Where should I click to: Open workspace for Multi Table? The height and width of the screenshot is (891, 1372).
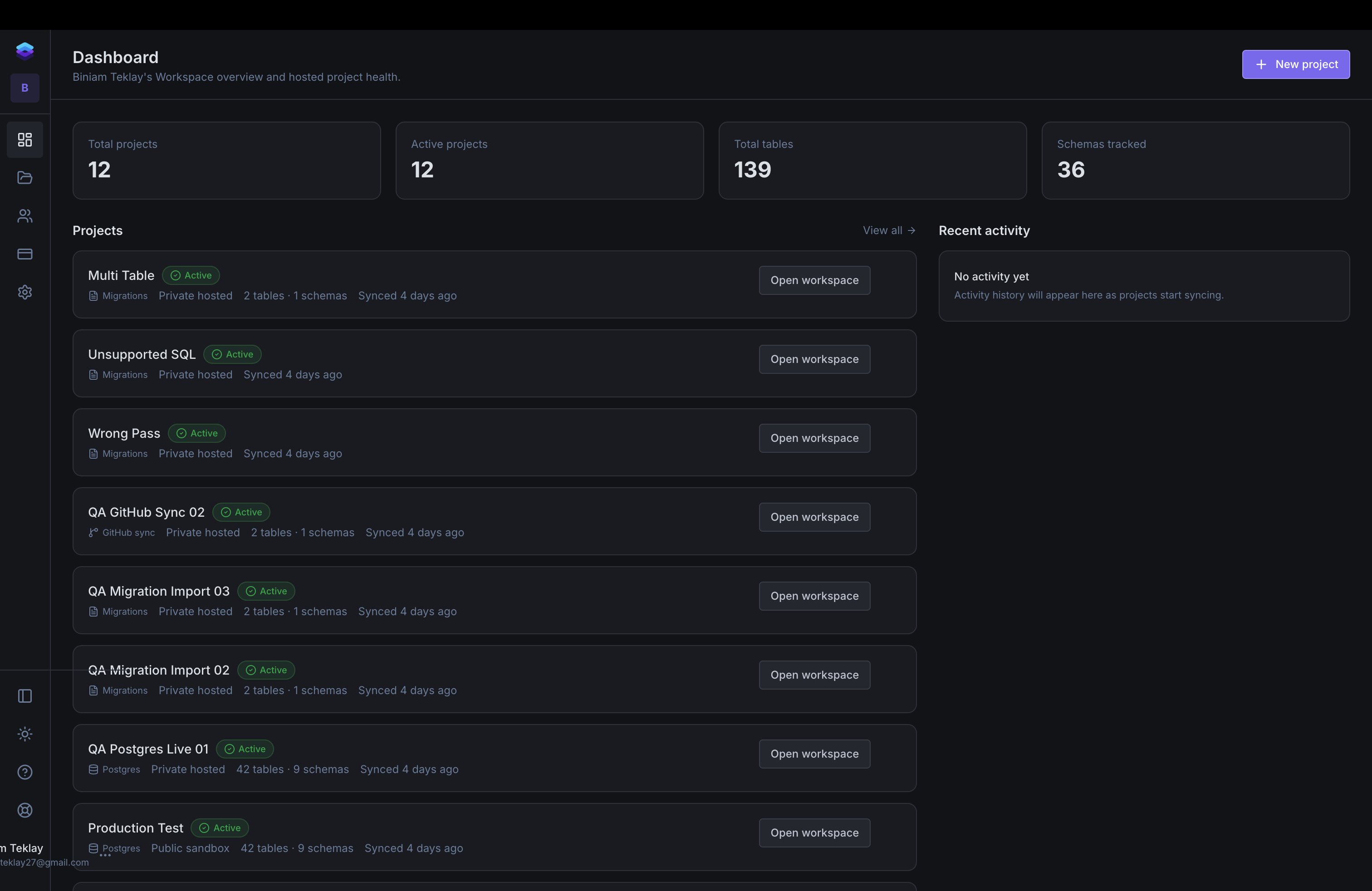814,280
